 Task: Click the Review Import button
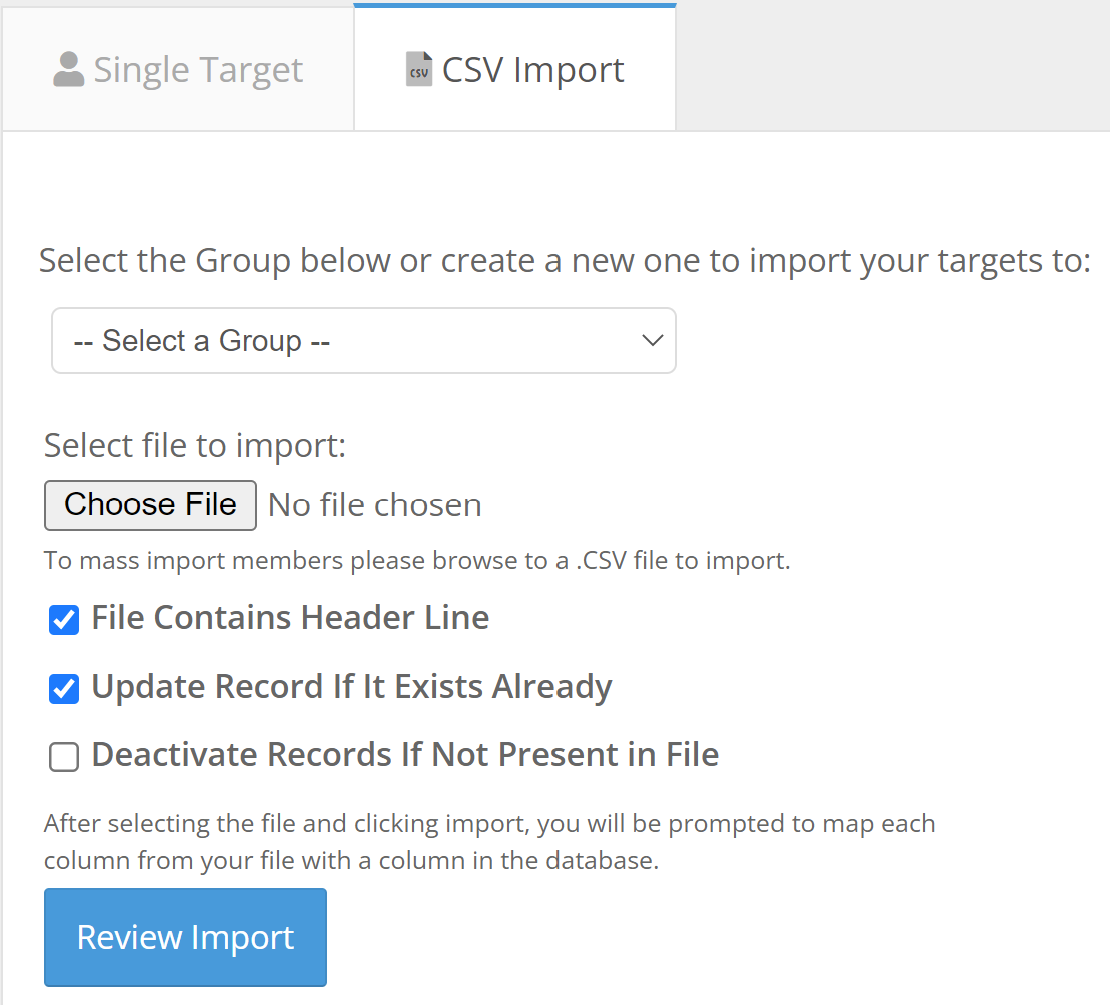pyautogui.click(x=185, y=937)
